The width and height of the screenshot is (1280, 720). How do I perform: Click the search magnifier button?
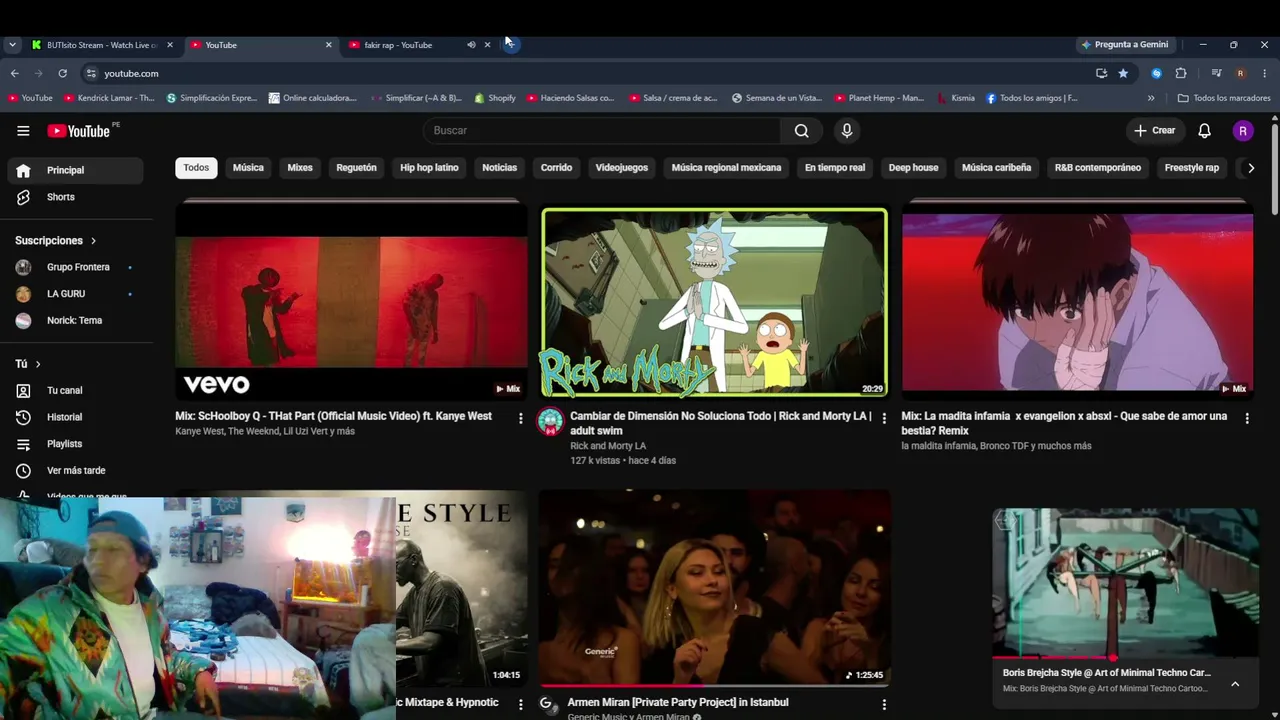click(801, 131)
